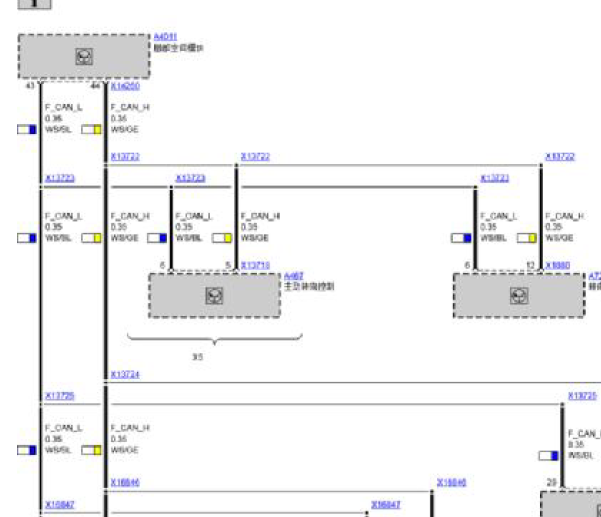Open the X18846 link on the F_CAN_H trunk wire
Screen dimensions: 601x517
click(x=125, y=483)
